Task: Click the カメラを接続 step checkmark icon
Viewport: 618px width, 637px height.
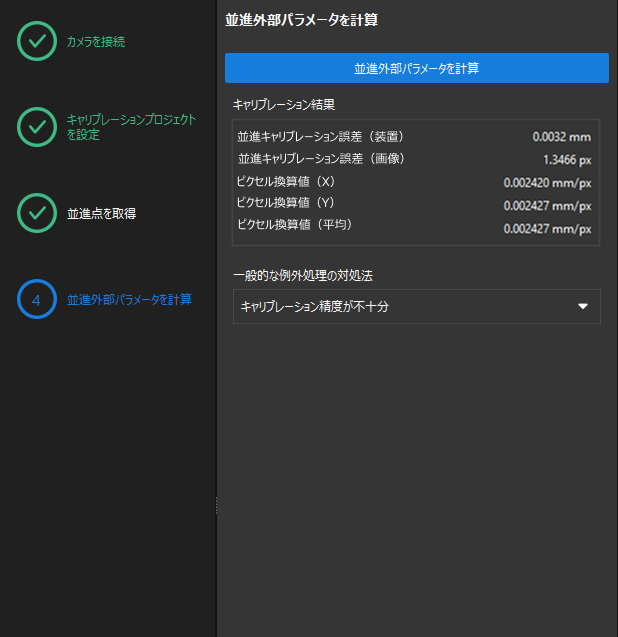Action: (x=37, y=41)
